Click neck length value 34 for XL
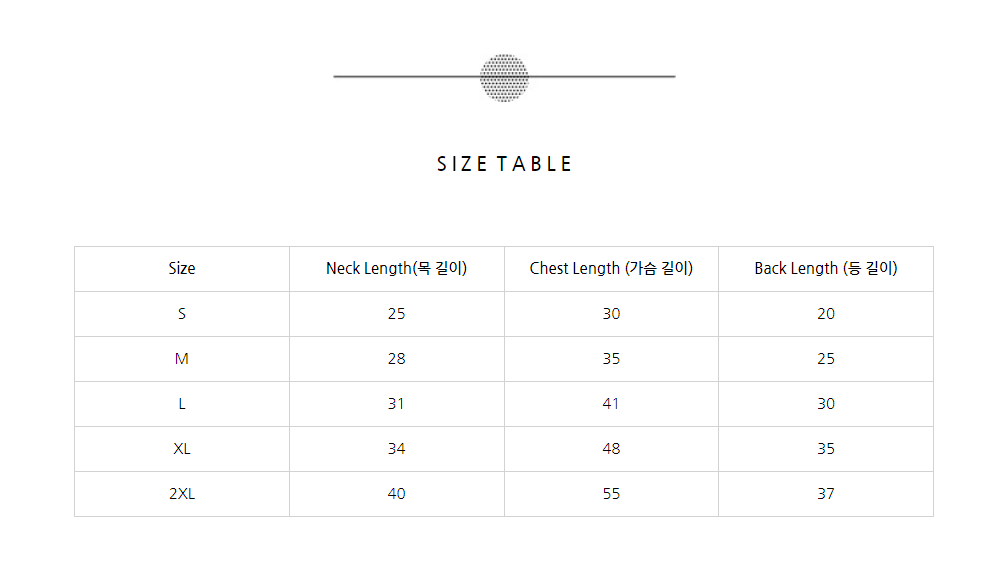 [397, 449]
